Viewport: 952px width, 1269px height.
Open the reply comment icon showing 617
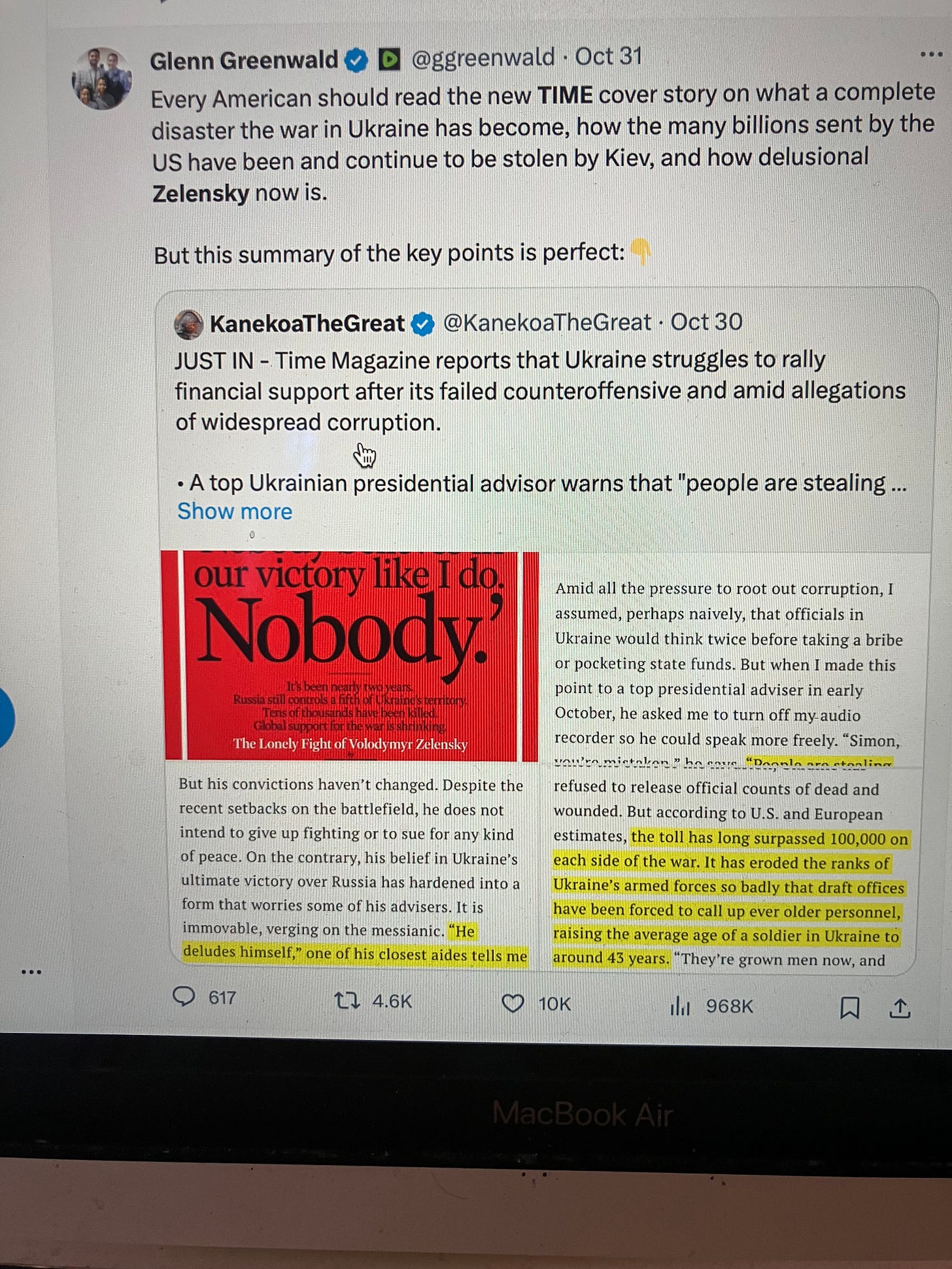click(184, 996)
